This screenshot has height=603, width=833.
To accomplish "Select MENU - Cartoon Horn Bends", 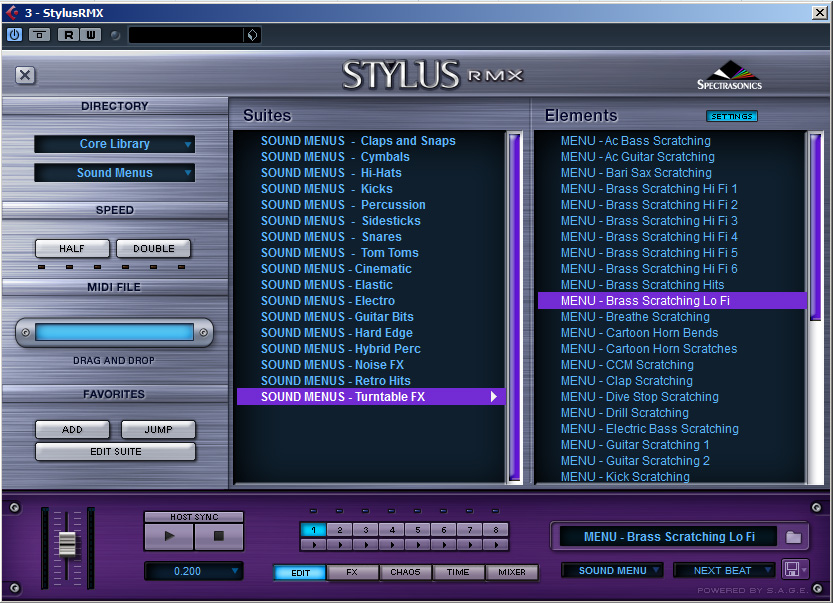I will point(672,333).
